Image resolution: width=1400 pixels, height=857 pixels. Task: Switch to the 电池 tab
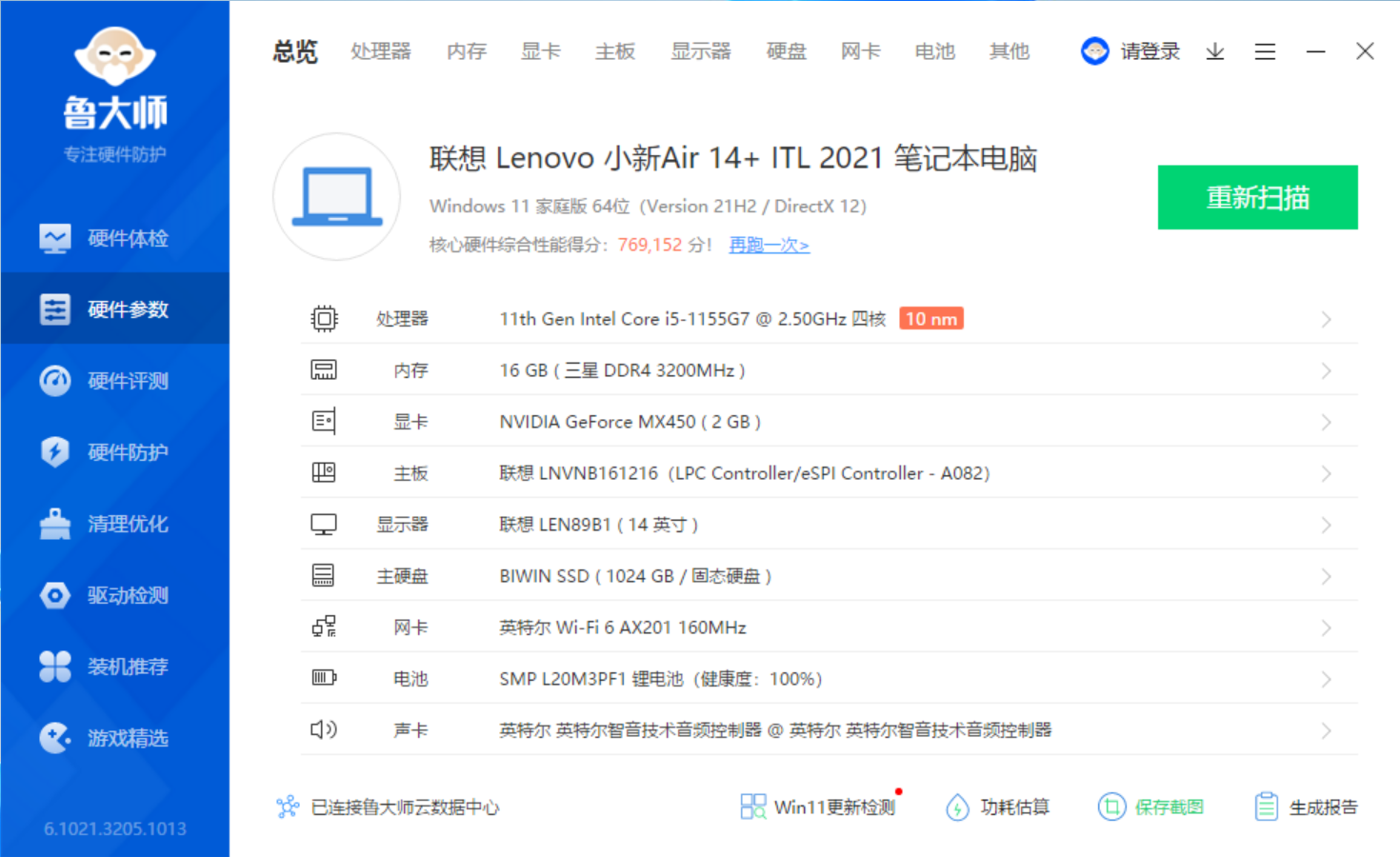click(935, 51)
